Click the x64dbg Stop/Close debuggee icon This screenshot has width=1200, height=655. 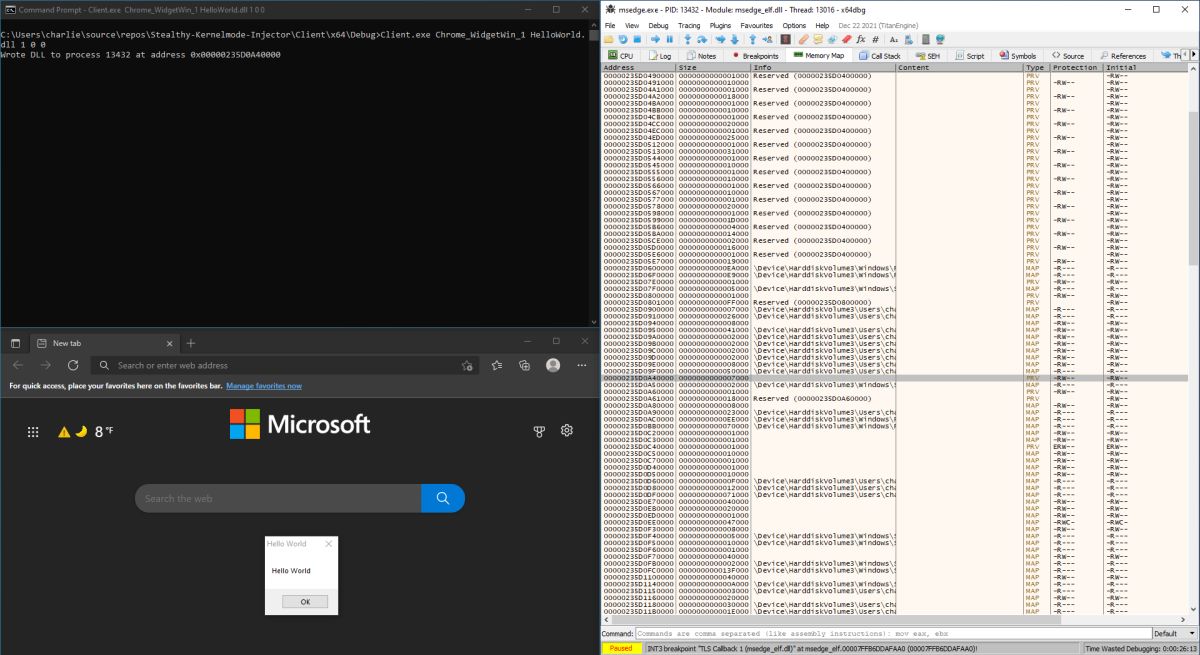coord(637,39)
